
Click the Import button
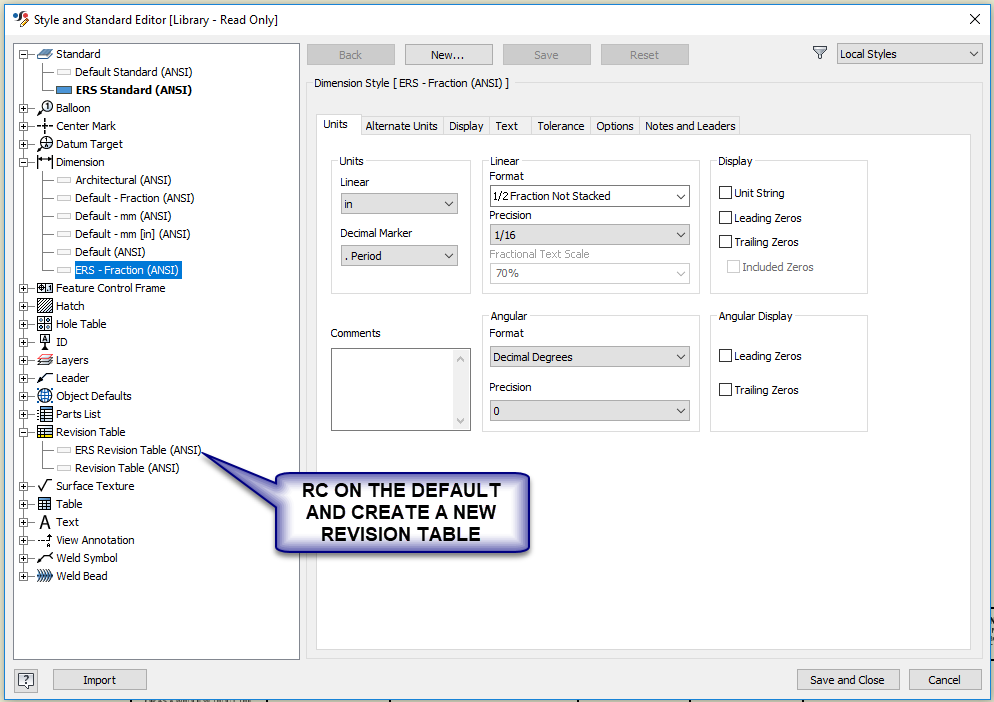[100, 680]
